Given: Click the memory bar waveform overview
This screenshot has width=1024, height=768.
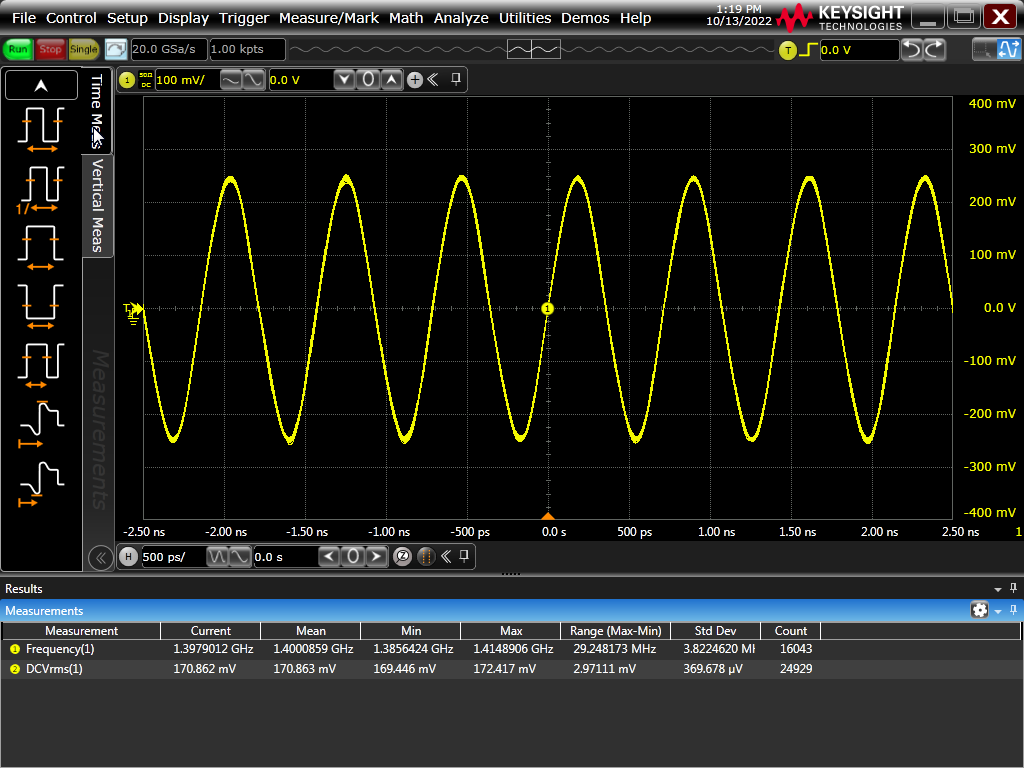Looking at the screenshot, I should [x=533, y=50].
